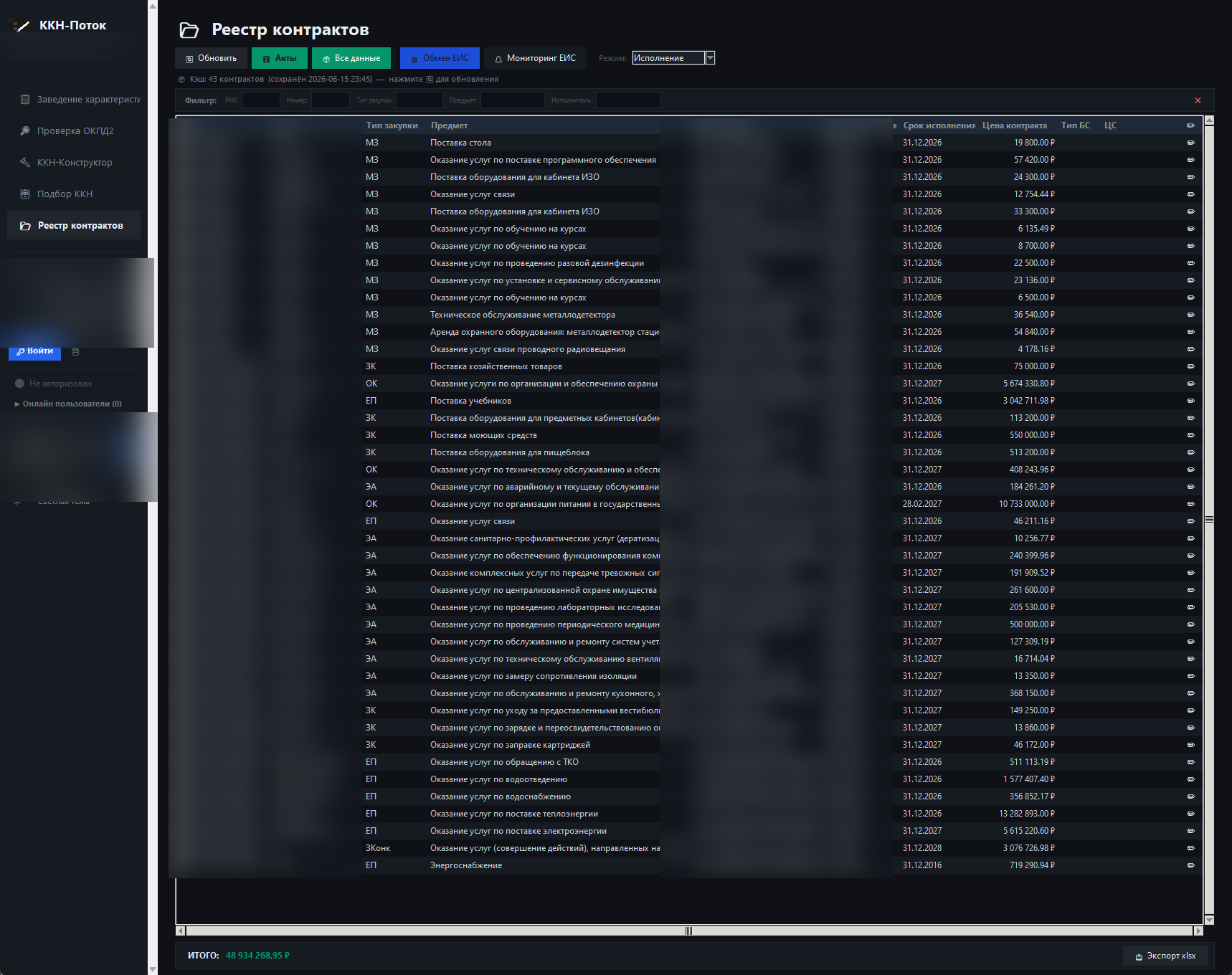
Task: Click the link icon in the 'Энергоснабжение' row
Action: (1190, 865)
